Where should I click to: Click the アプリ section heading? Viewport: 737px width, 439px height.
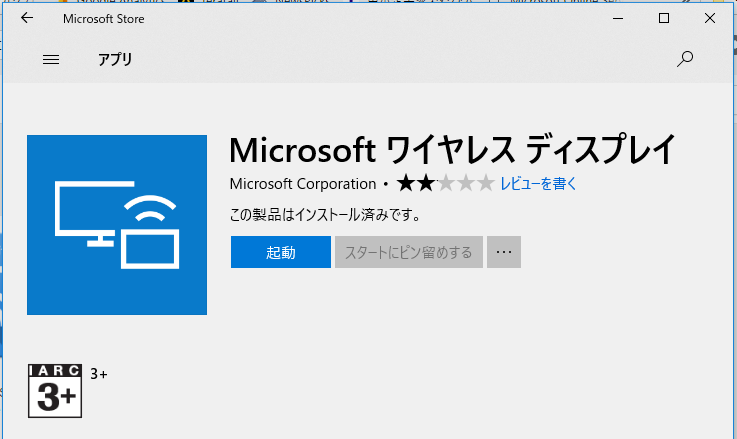[x=115, y=60]
